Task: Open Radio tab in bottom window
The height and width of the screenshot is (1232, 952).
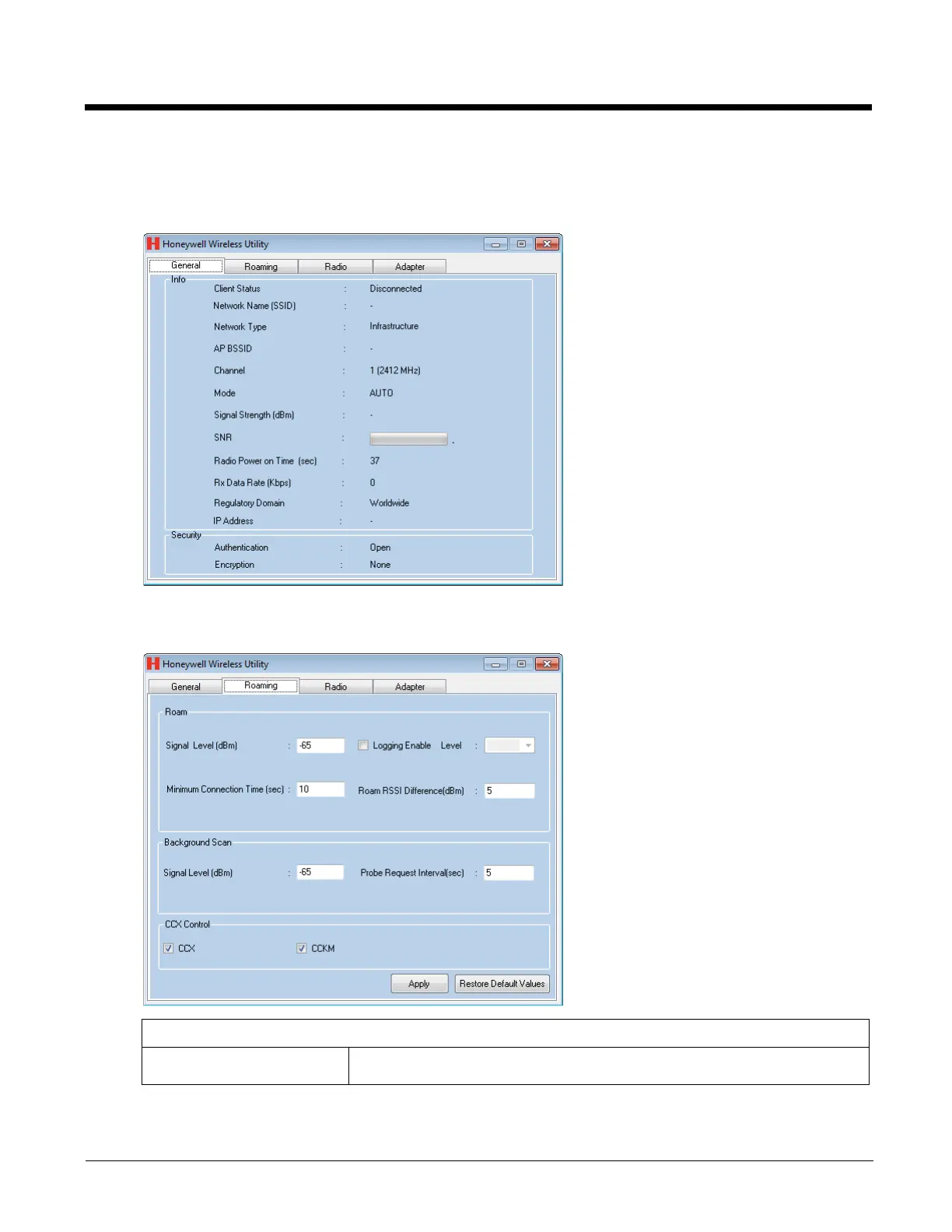Action: pos(335,687)
